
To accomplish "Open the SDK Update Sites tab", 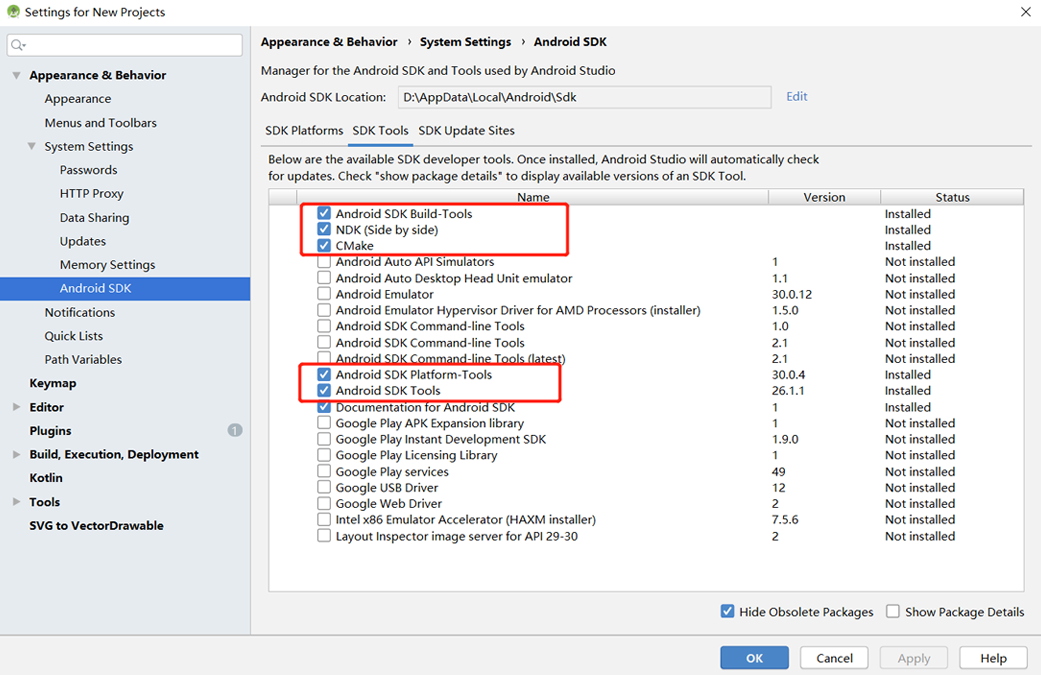I will (466, 131).
